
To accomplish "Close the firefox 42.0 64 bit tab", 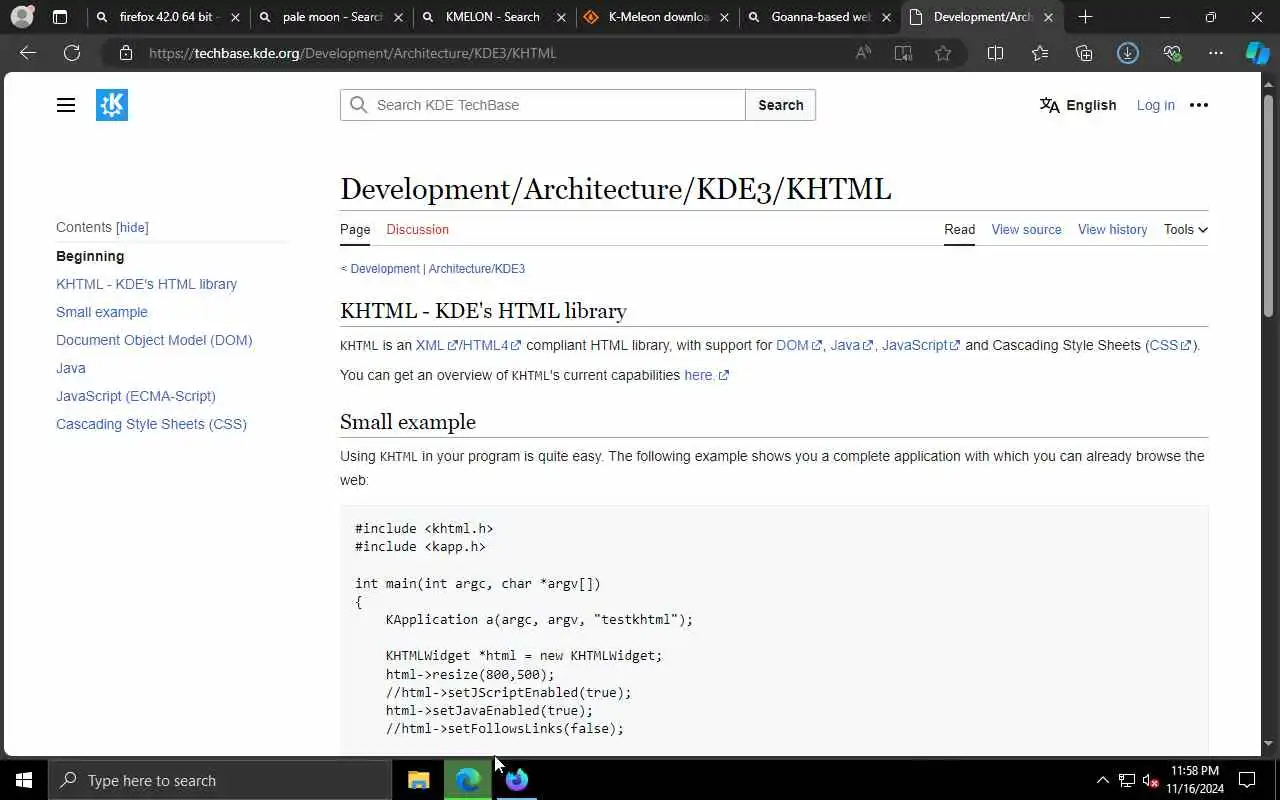I will point(236,17).
